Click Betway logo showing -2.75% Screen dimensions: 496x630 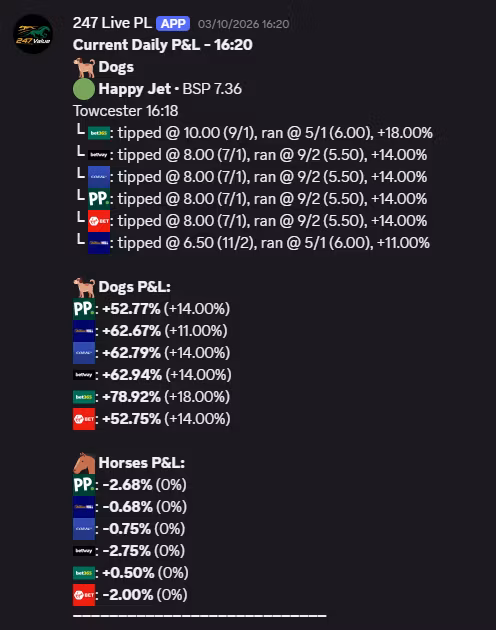pyautogui.click(x=84, y=551)
